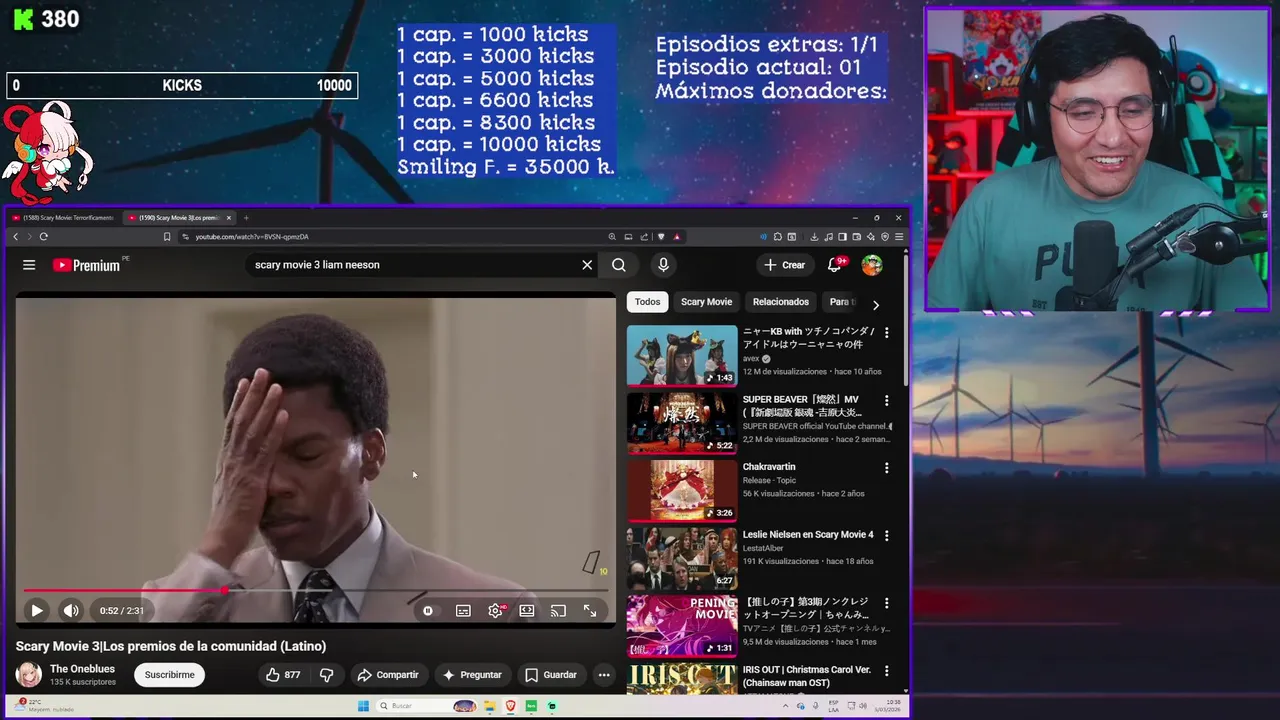Image resolution: width=1280 pixels, height=720 pixels.
Task: Play the video with the play button
Action: click(x=37, y=610)
